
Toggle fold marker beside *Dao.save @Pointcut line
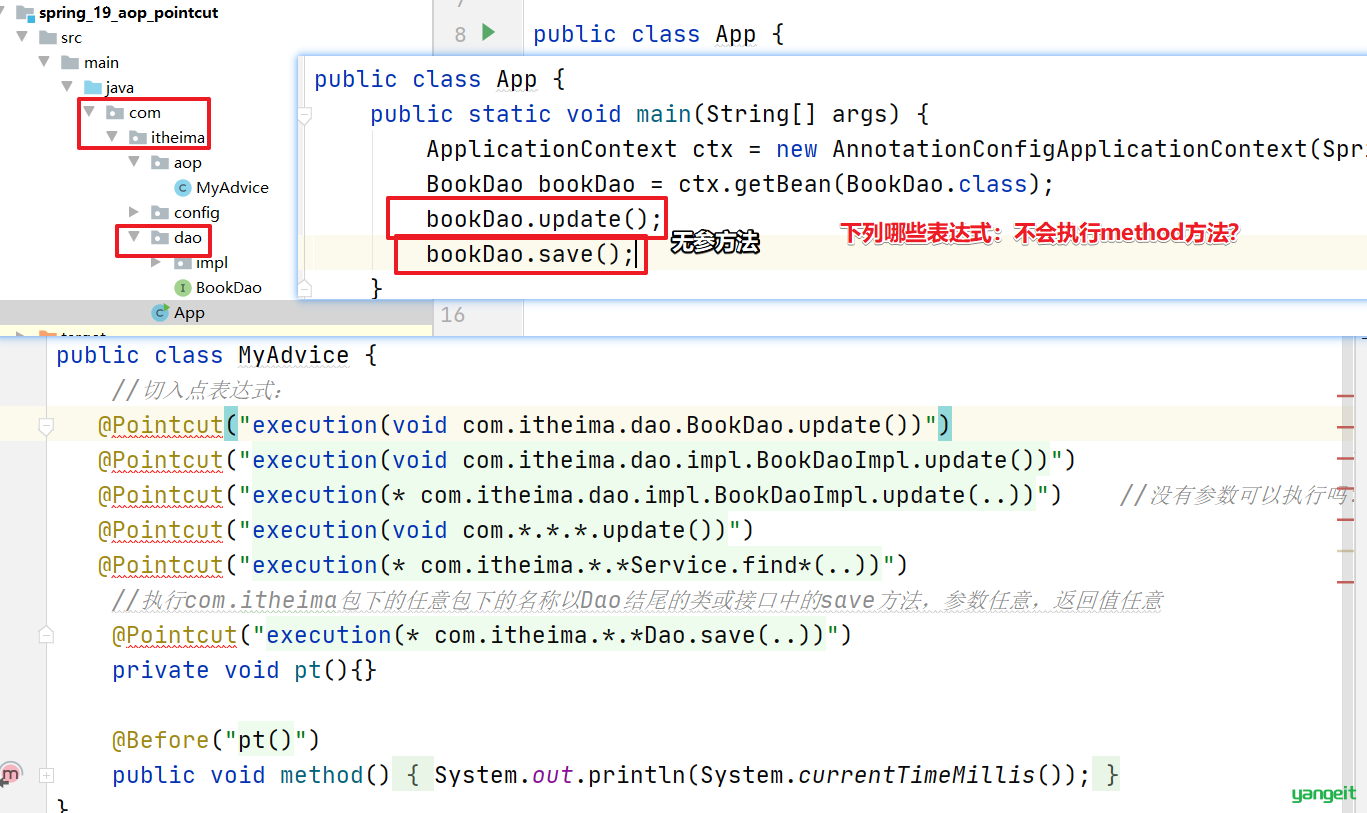point(45,634)
